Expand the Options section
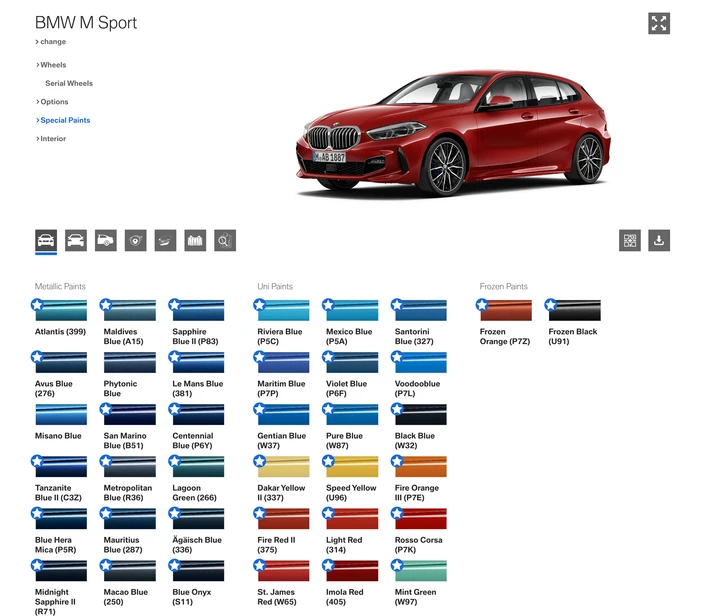Screen dimensions: 720x616 pos(52,101)
